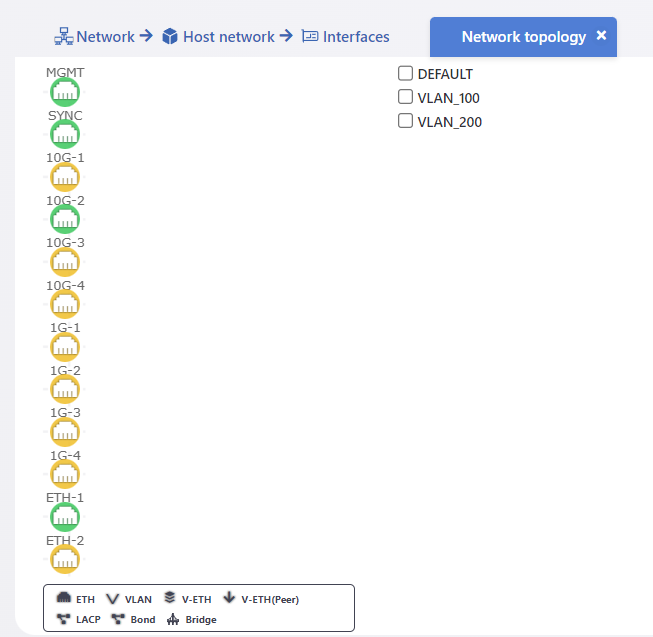This screenshot has width=653, height=637.
Task: Click the 1G-2 interface icon
Action: pos(65,389)
